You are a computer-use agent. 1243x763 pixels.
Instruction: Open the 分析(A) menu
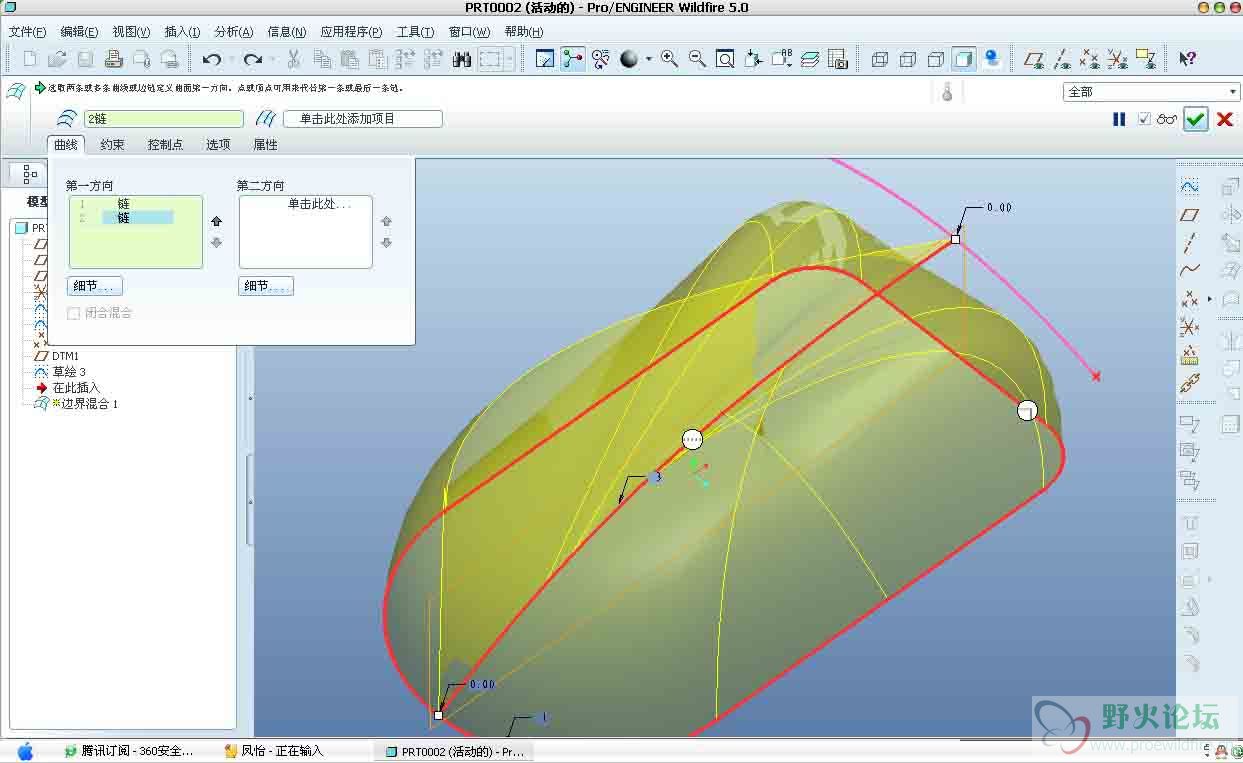pos(234,32)
